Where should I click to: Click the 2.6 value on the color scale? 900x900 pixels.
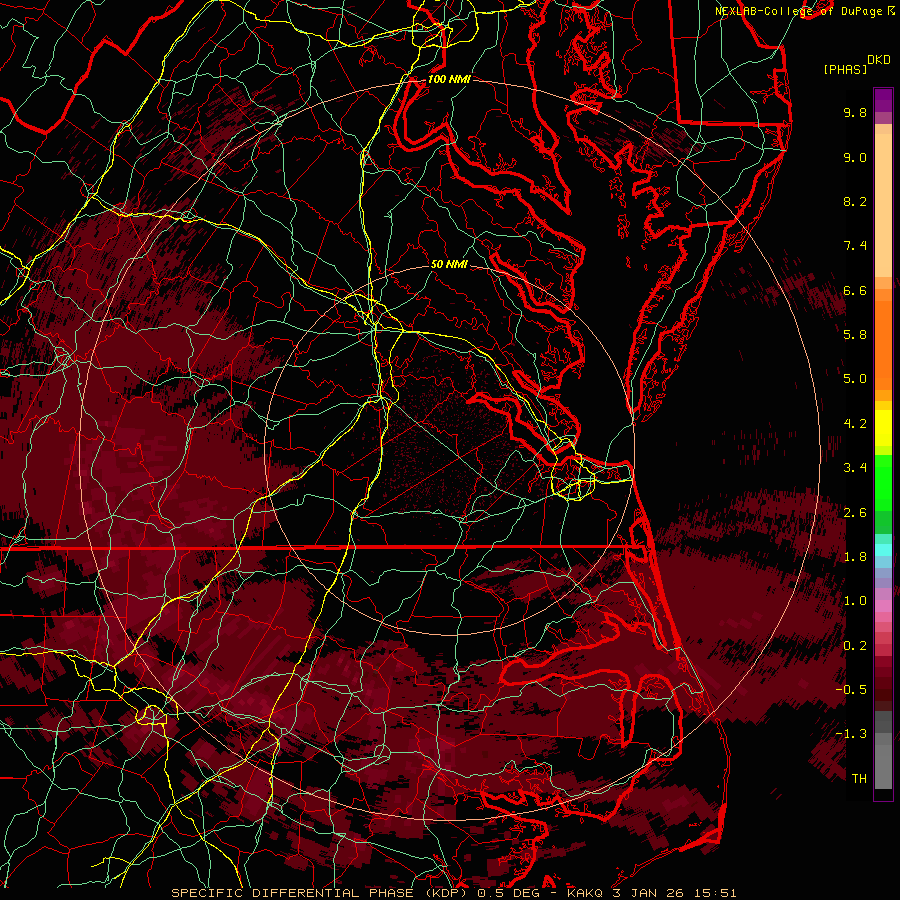[855, 513]
